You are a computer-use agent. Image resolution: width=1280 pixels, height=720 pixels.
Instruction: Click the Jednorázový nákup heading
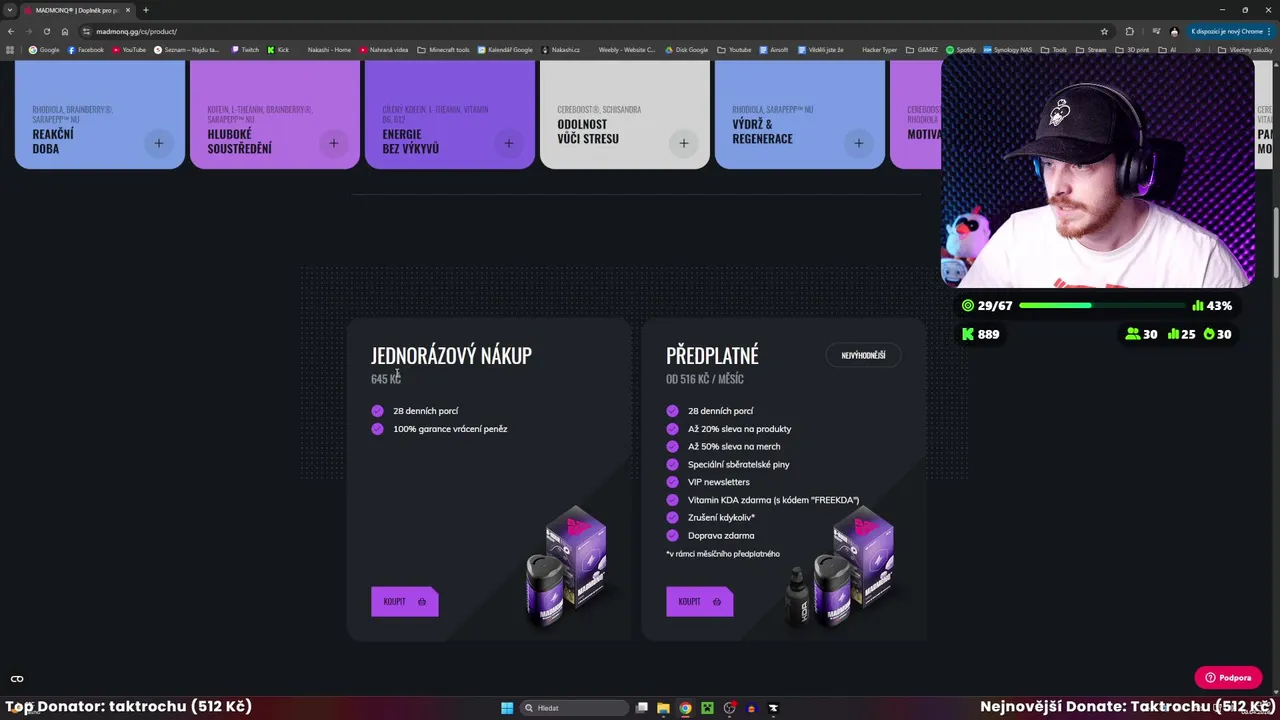tap(451, 355)
